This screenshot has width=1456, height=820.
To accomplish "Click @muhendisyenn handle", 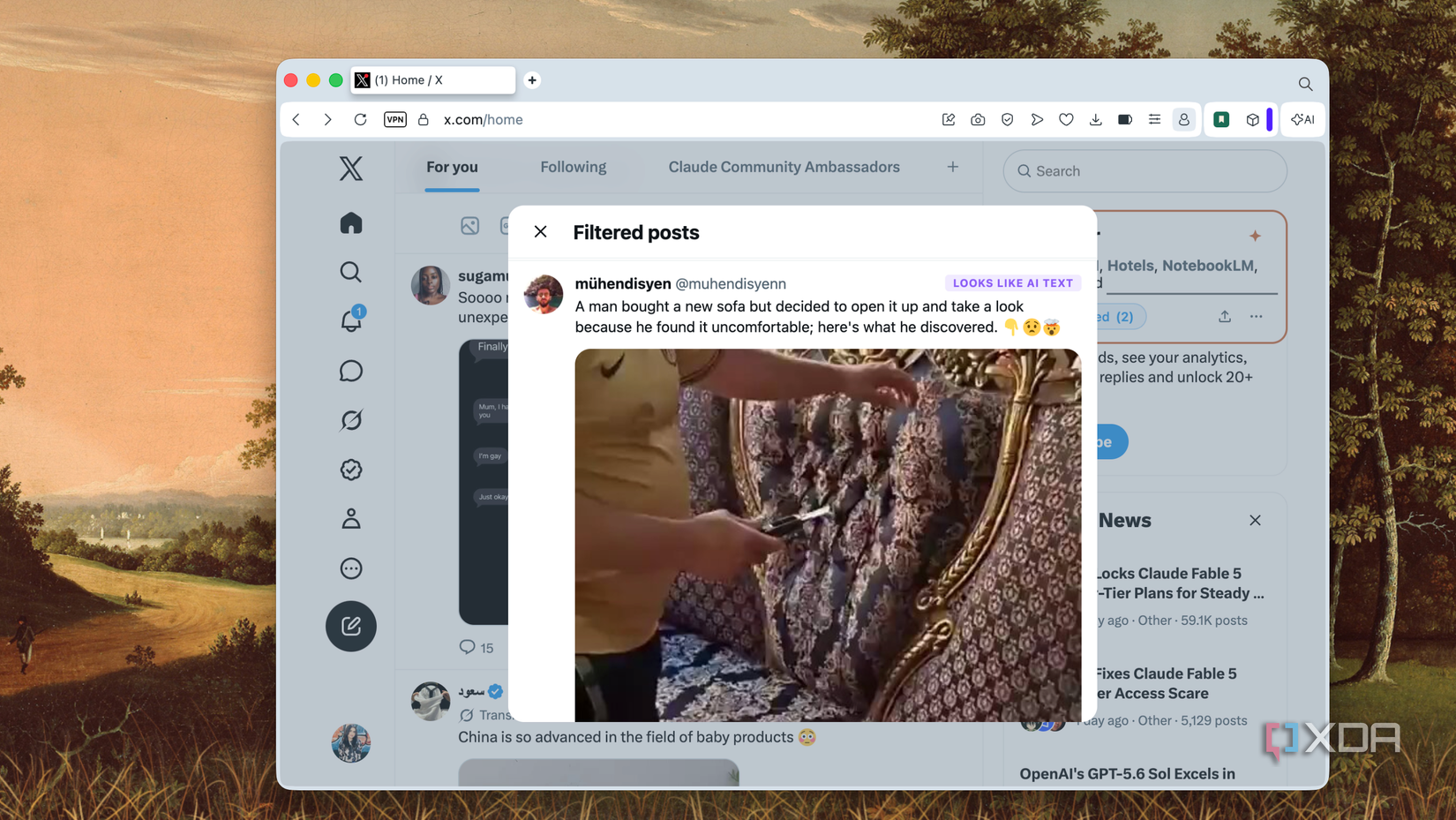I will tap(731, 283).
